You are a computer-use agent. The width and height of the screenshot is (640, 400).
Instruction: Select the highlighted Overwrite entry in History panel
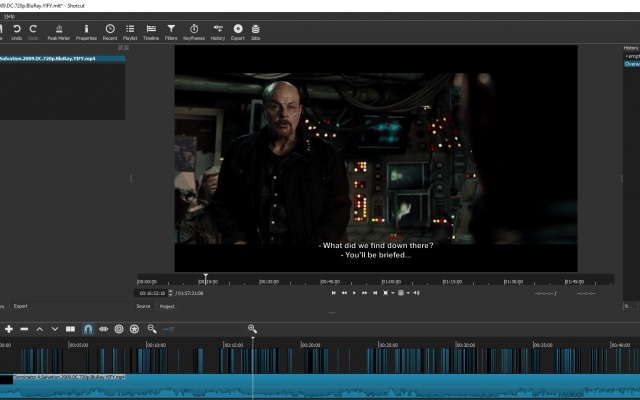pos(632,64)
